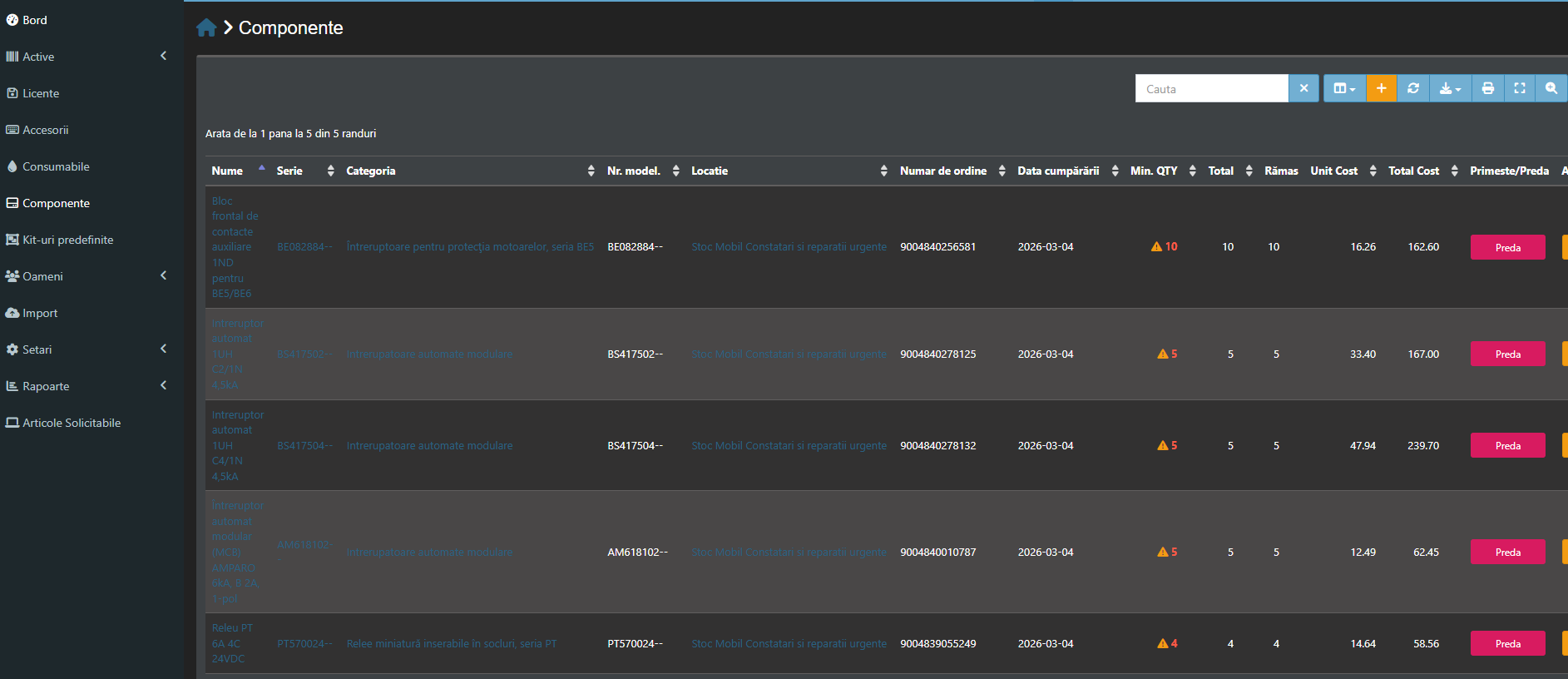
Task: Click Preda button for BE082884 row
Action: pyautogui.click(x=1507, y=247)
